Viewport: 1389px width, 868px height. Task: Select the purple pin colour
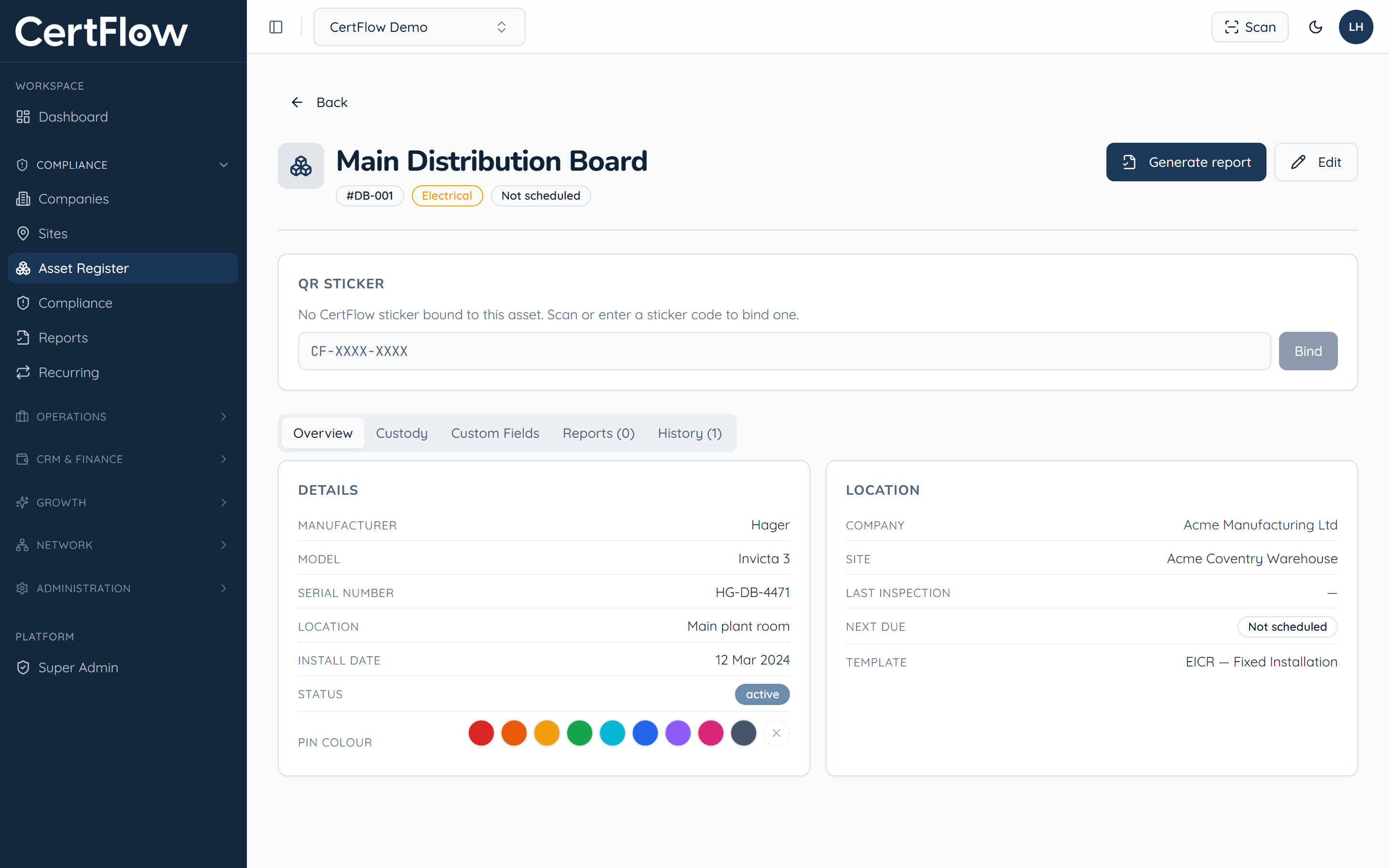[x=678, y=733]
